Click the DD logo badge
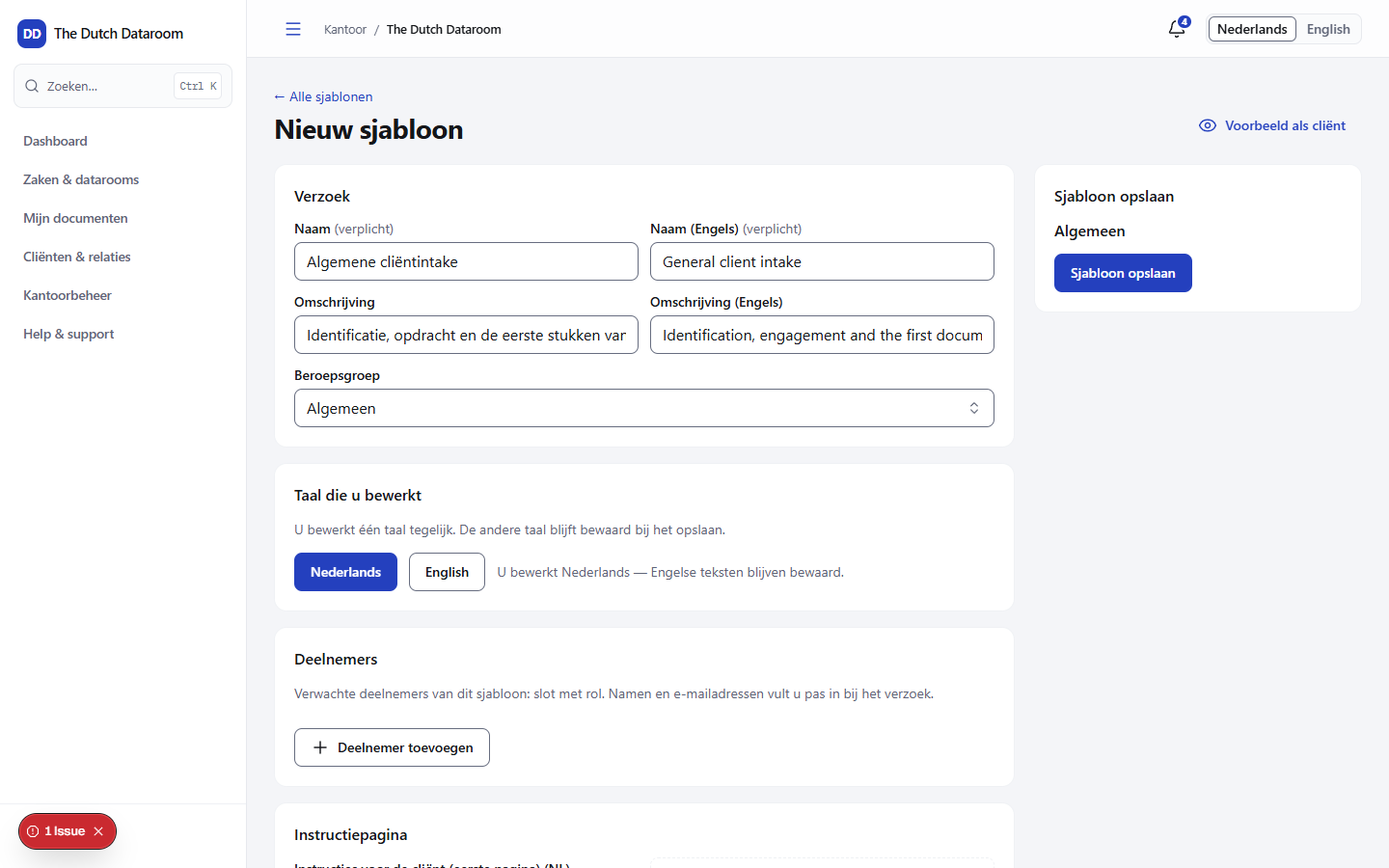 tap(32, 34)
